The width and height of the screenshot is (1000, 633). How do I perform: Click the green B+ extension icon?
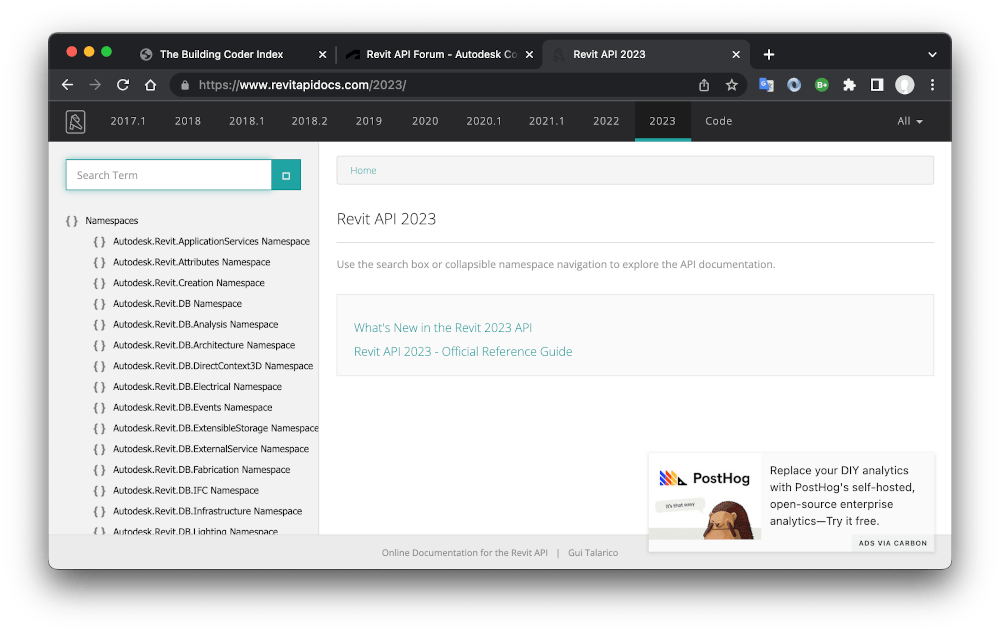821,86
